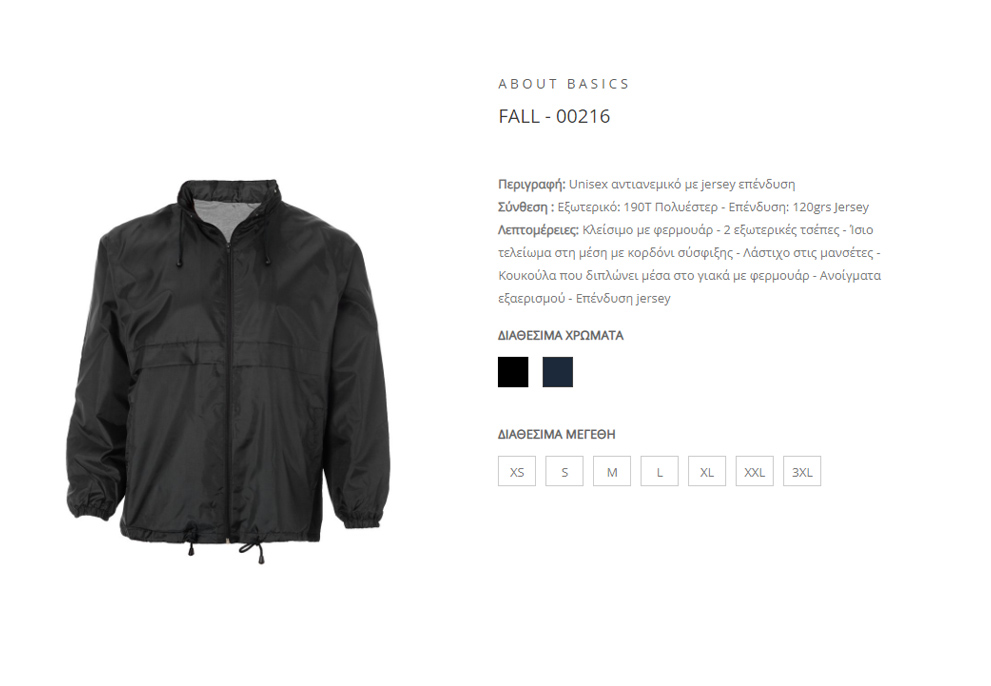Choose the navy blue color swatch
Image resolution: width=991 pixels, height=686 pixels.
[x=557, y=372]
